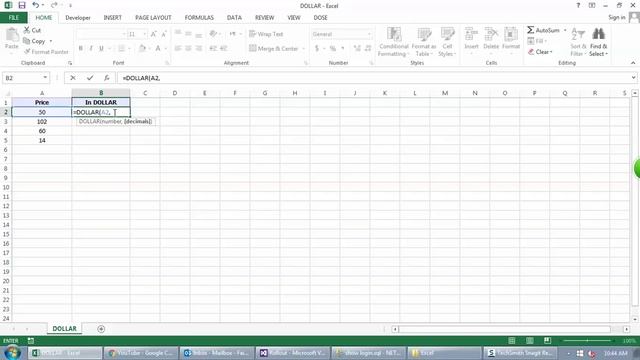Click the Accounting dollar format button

point(317,49)
